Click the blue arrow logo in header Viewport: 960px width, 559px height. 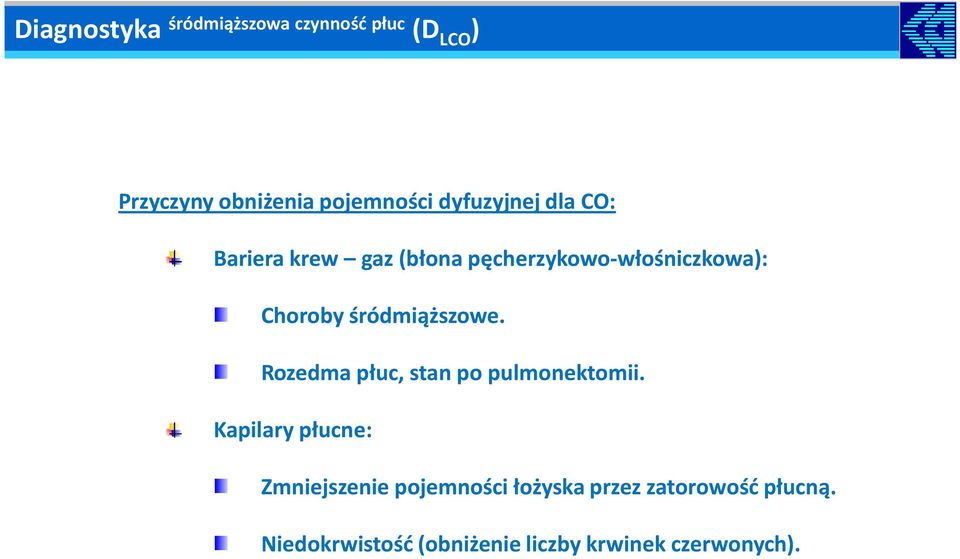[928, 30]
